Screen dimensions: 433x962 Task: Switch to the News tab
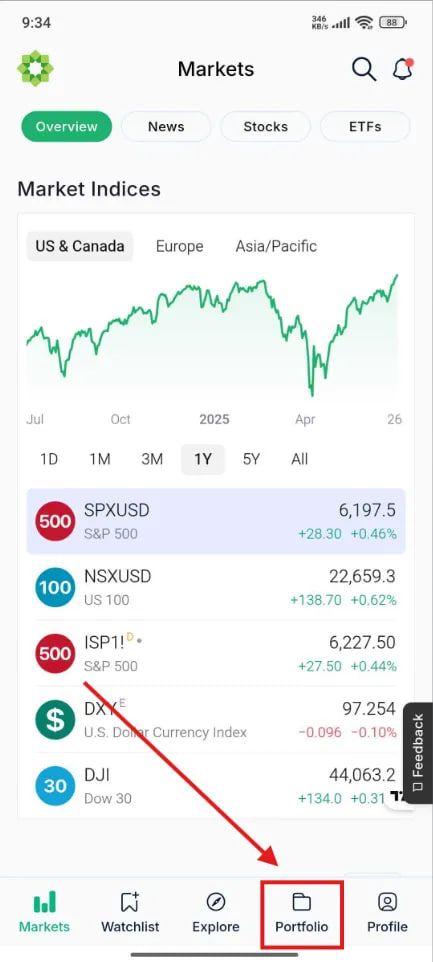[166, 127]
